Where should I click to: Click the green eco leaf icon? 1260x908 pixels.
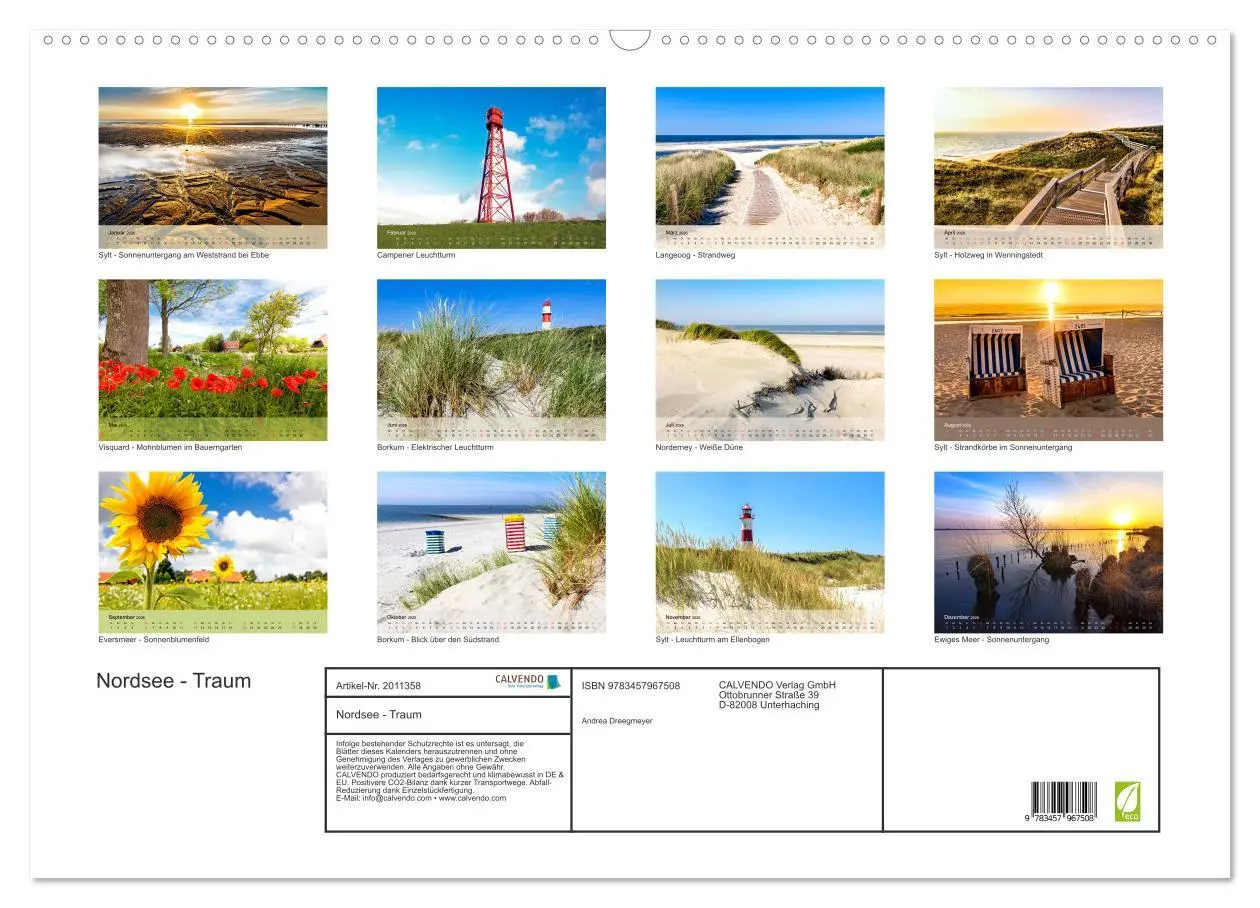pyautogui.click(x=1128, y=802)
